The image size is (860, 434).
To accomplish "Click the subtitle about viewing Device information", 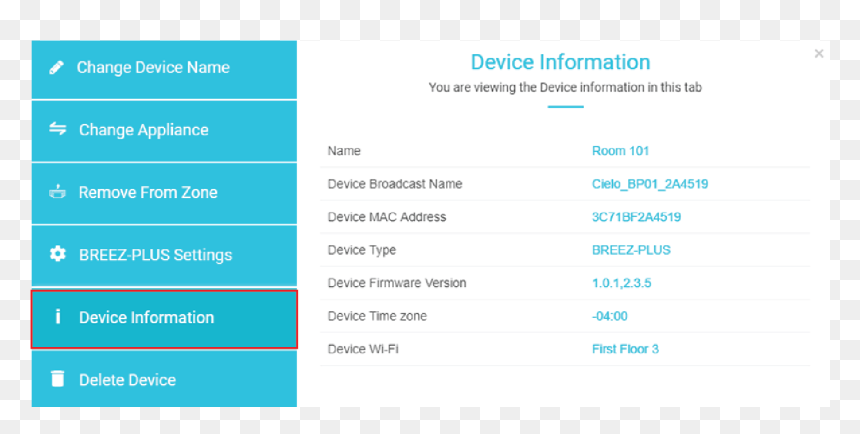I will coord(565,87).
